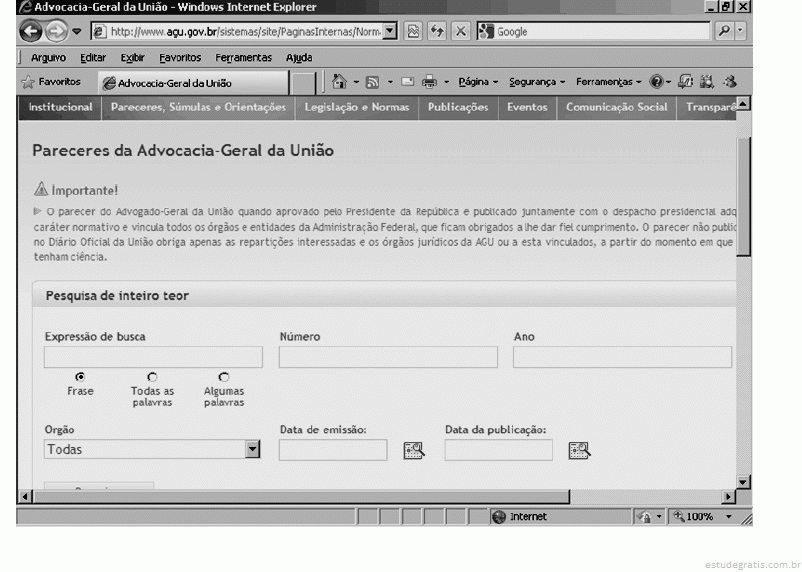Open calendar picker for Data da publicação

[x=580, y=450]
